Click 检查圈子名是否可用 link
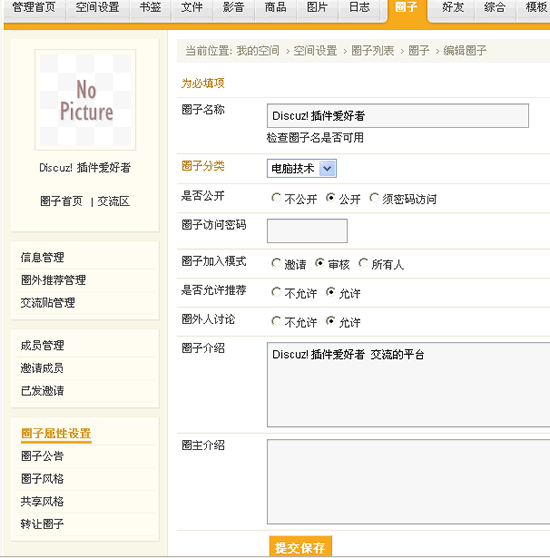The height and width of the screenshot is (558, 550). tap(315, 137)
